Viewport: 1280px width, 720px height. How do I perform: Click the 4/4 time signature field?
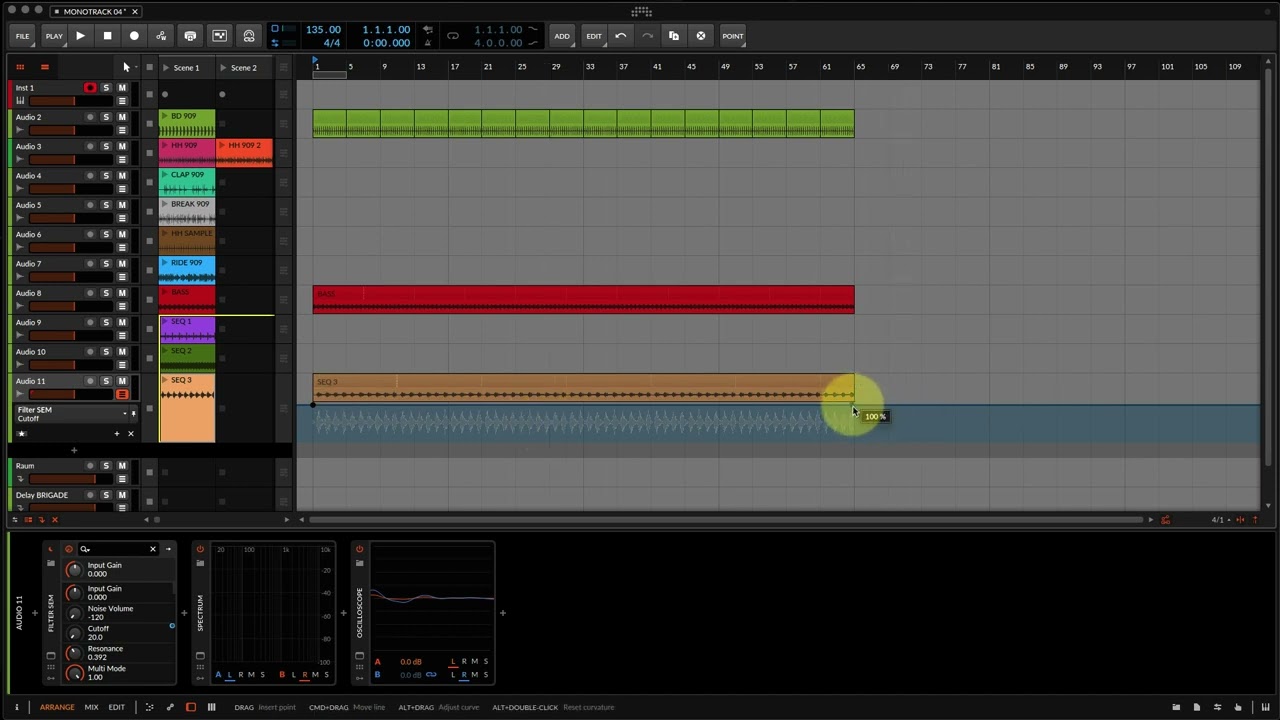coord(332,43)
